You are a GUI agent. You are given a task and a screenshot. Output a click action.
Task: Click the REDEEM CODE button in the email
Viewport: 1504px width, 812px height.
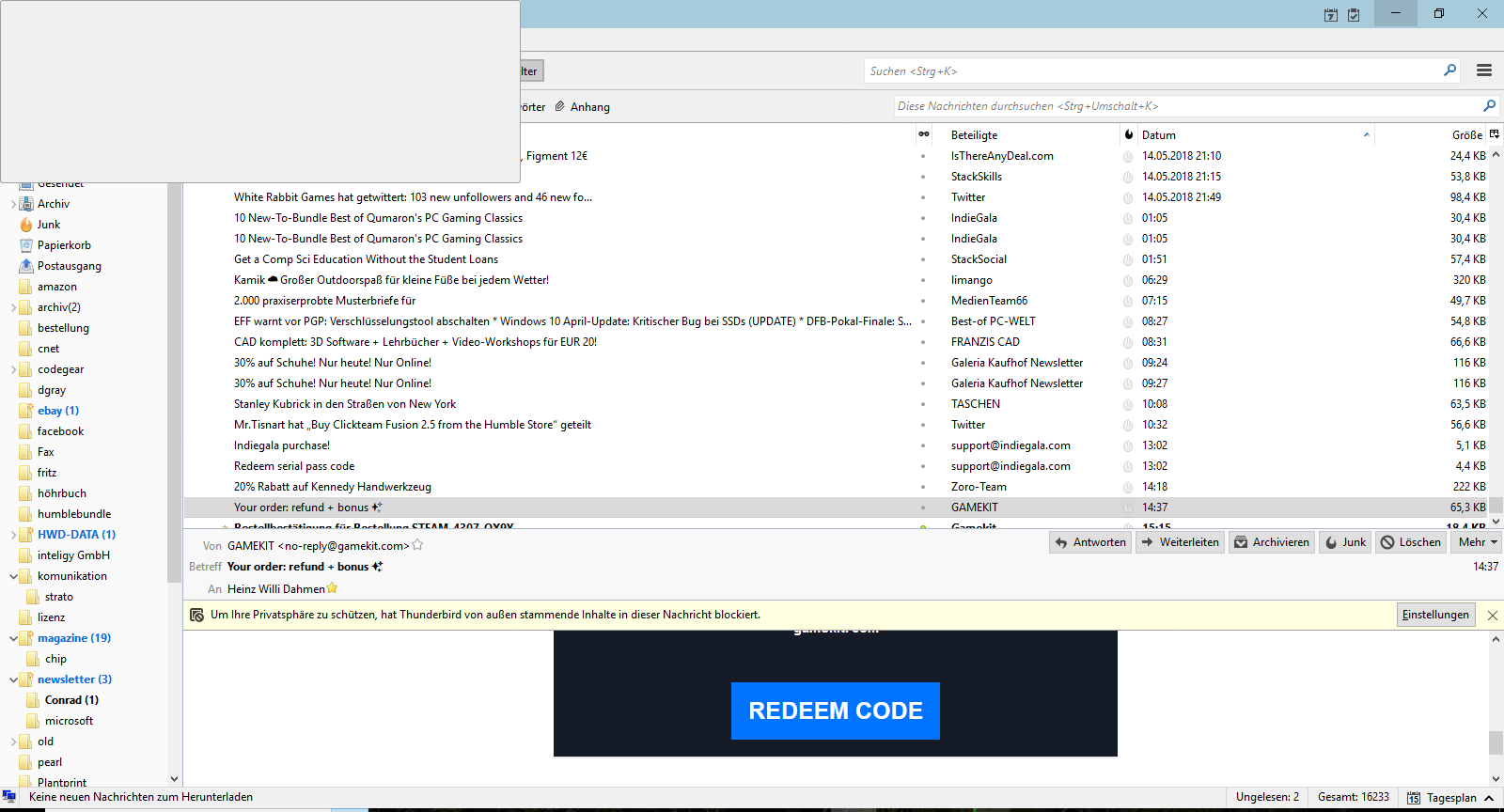point(836,710)
